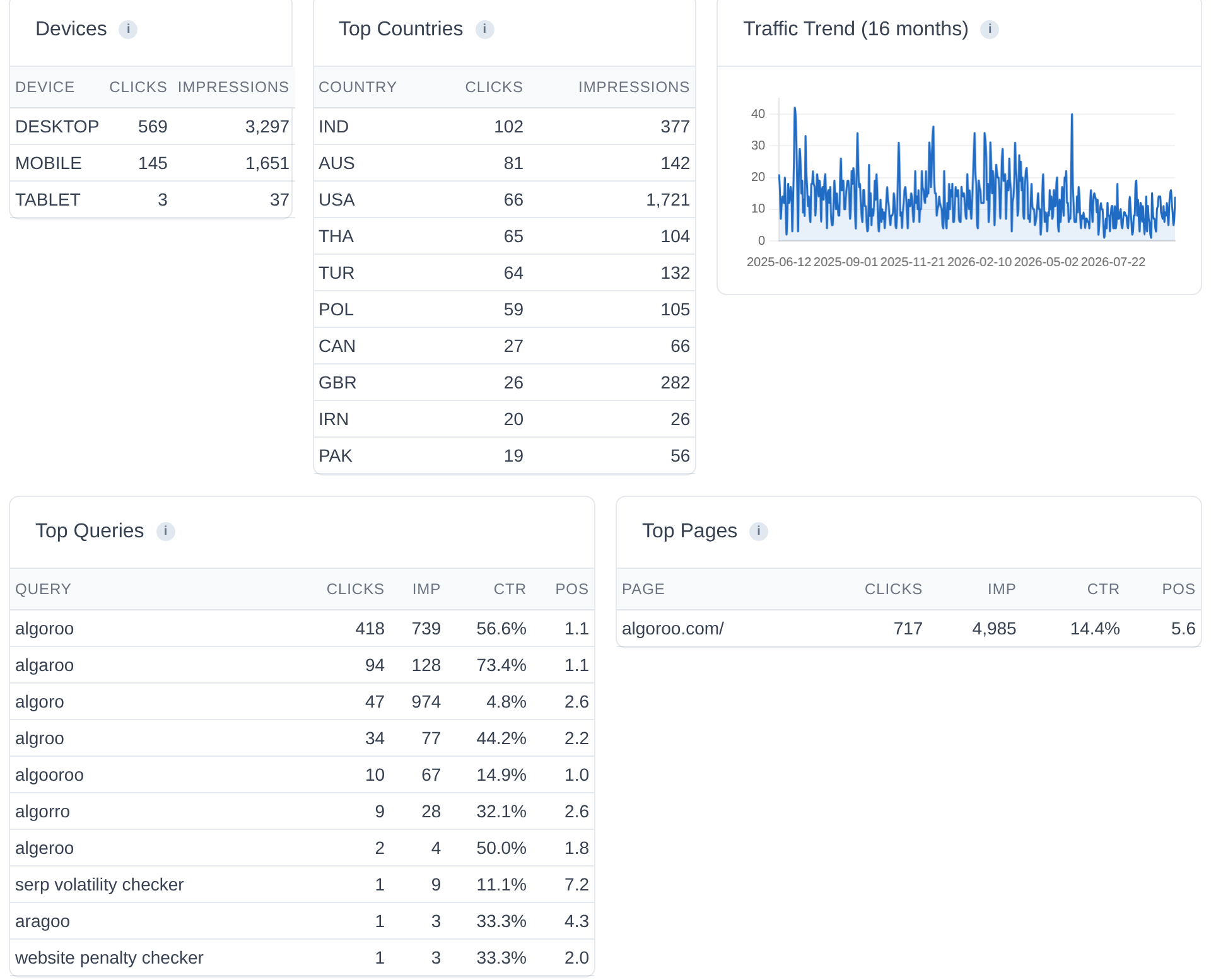Click the QUERY column header
Viewport: 1211px width, 980px height.
[x=43, y=589]
